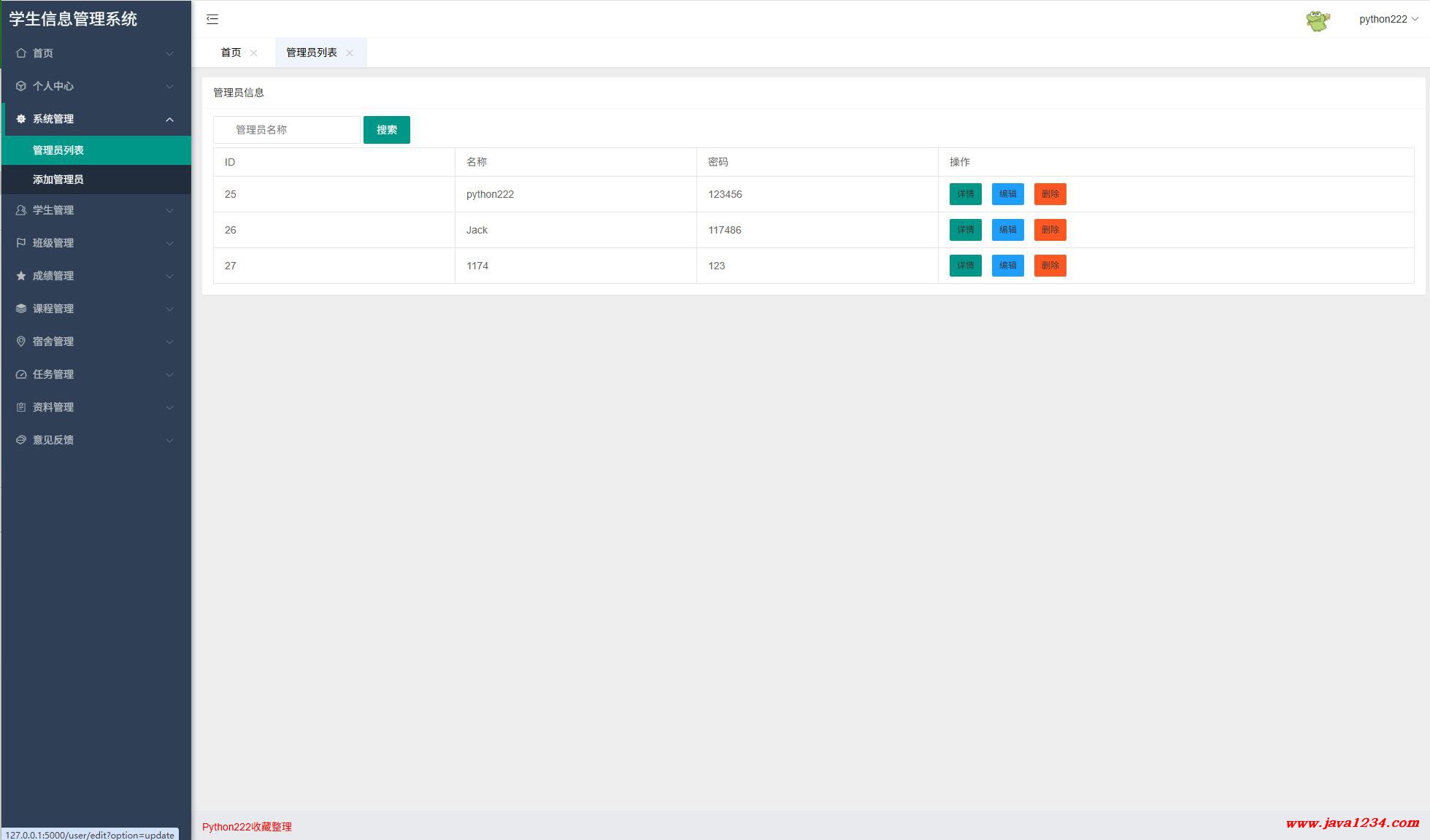The image size is (1430, 840).
Task: Click 编辑 for admin python222
Action: tap(1007, 194)
